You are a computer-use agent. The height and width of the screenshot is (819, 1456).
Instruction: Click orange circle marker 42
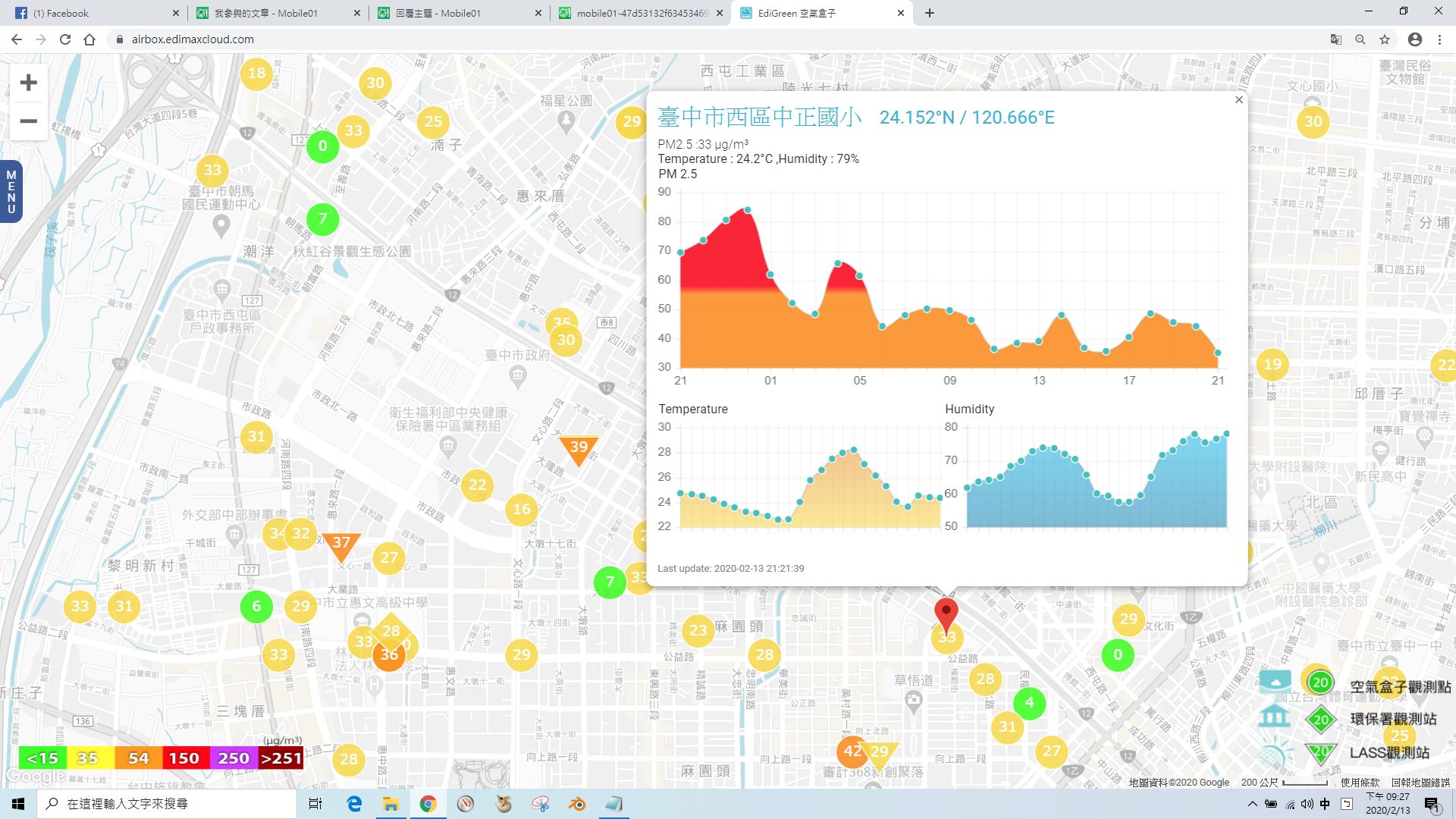852,751
